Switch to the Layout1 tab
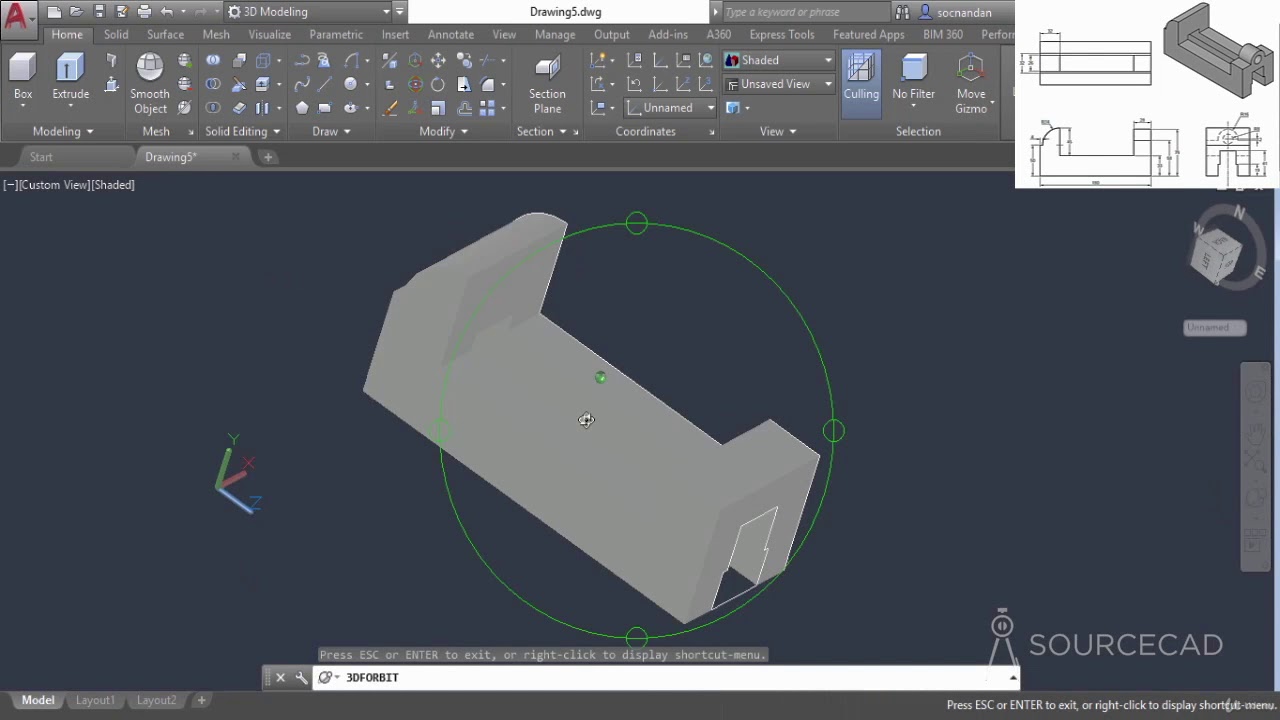This screenshot has width=1280, height=720. [x=95, y=700]
